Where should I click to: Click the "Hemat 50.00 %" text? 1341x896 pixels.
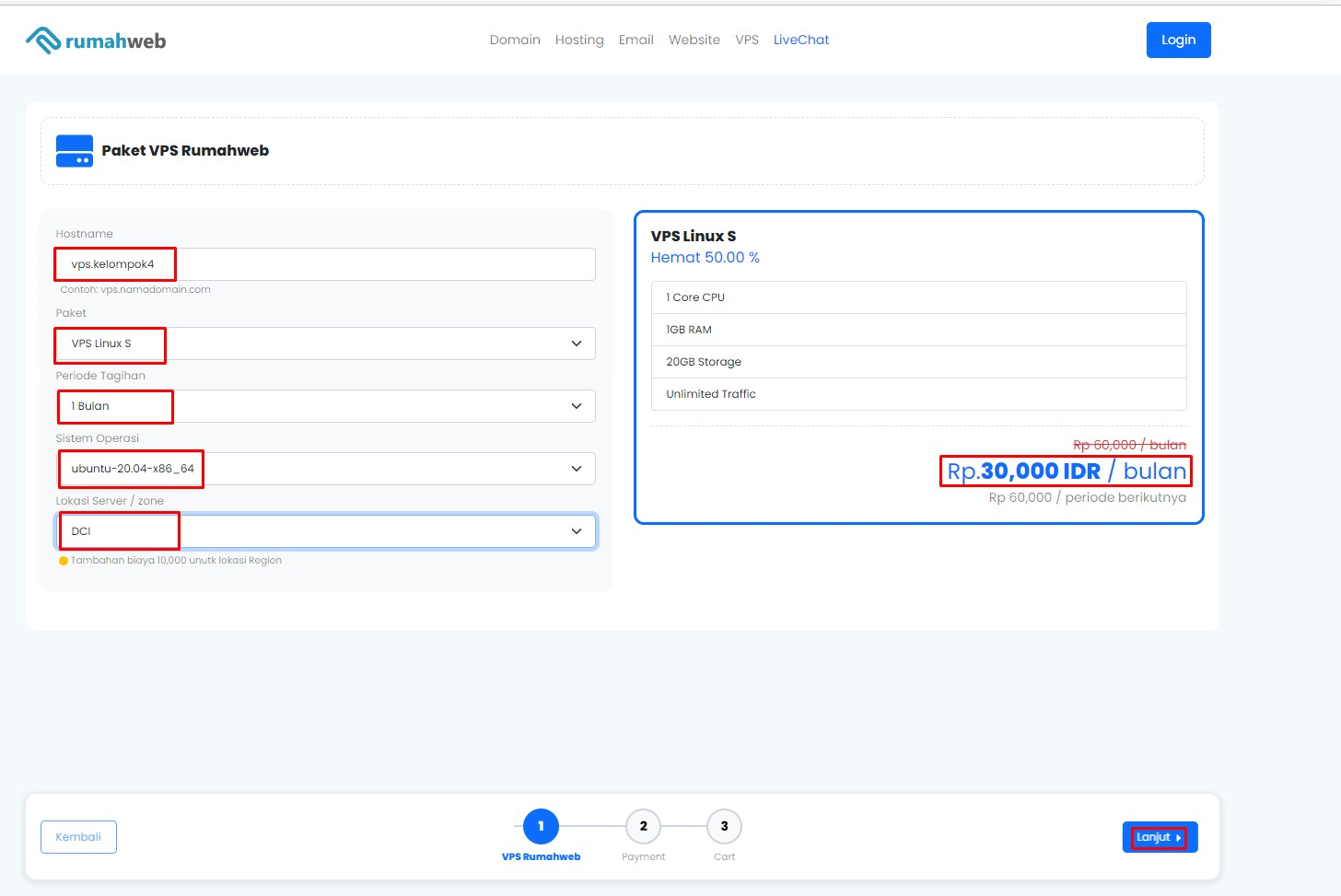click(x=705, y=258)
